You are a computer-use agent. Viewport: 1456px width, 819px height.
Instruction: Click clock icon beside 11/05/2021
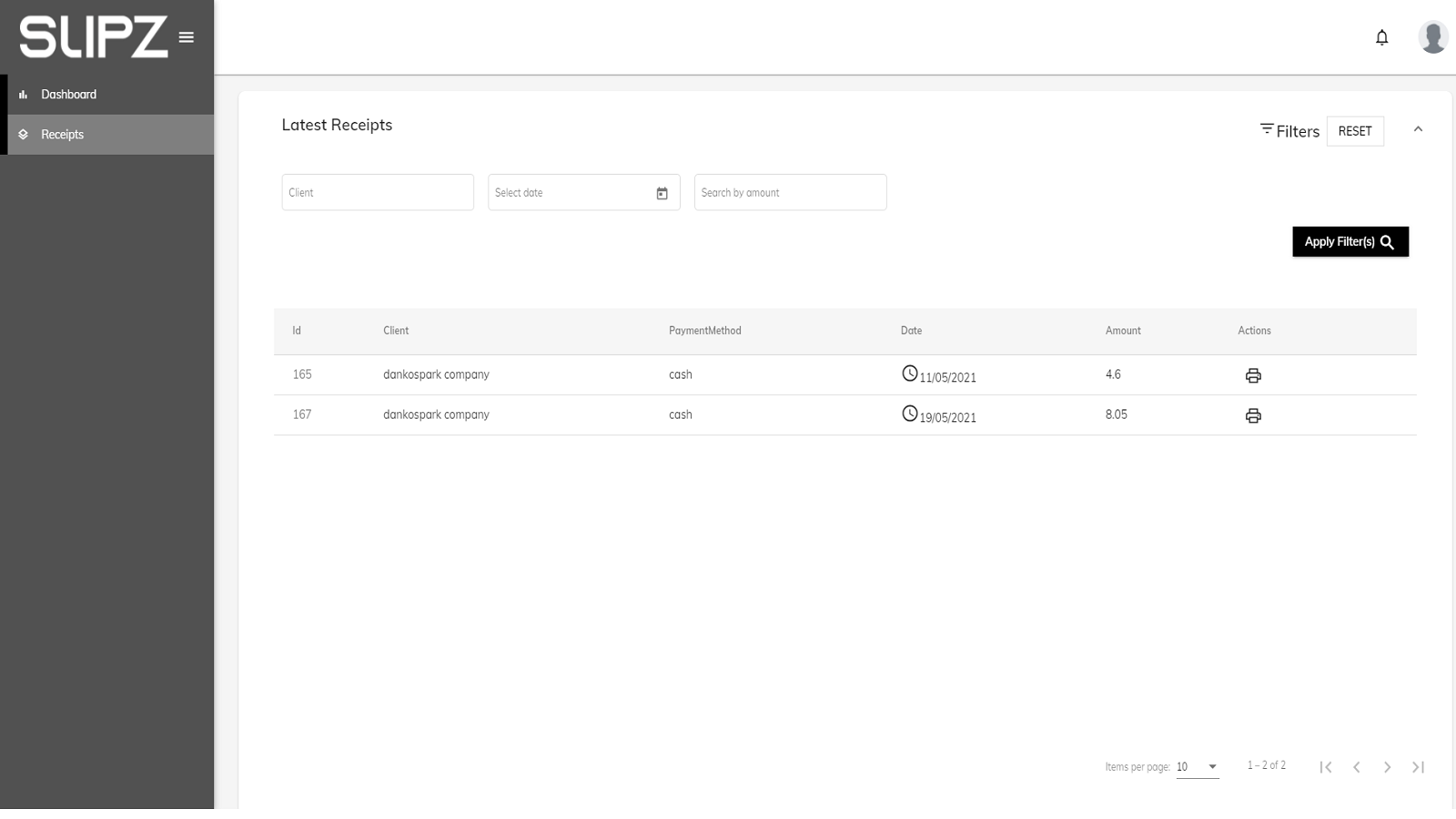[x=909, y=373]
